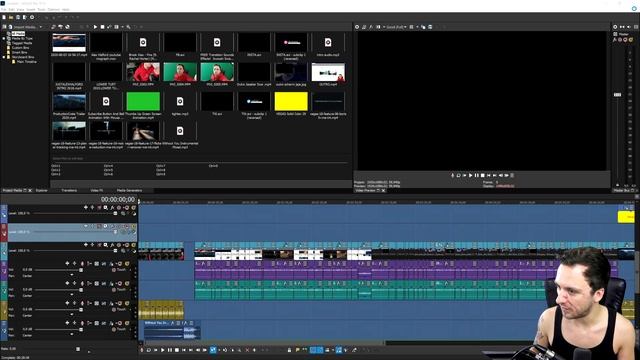Click Preview on External Monitor icon
The width and height of the screenshot is (640, 360).
click(364, 27)
